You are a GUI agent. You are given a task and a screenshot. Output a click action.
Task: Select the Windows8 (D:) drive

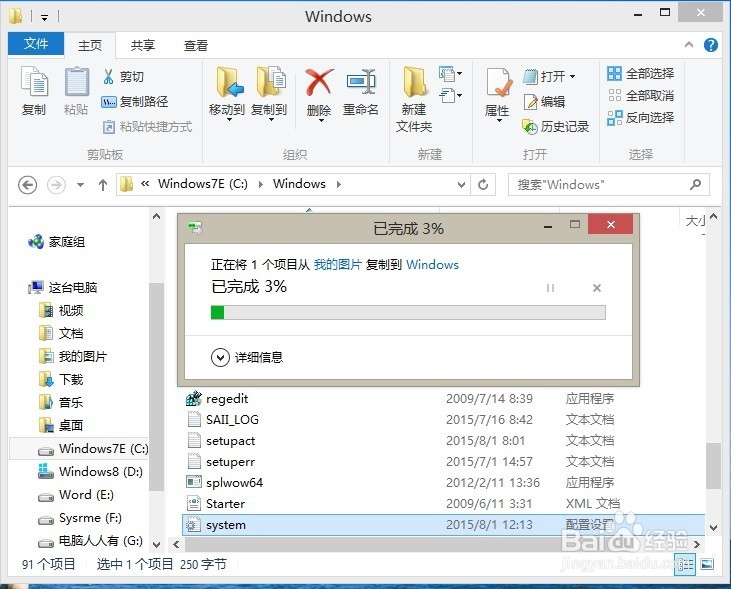90,471
